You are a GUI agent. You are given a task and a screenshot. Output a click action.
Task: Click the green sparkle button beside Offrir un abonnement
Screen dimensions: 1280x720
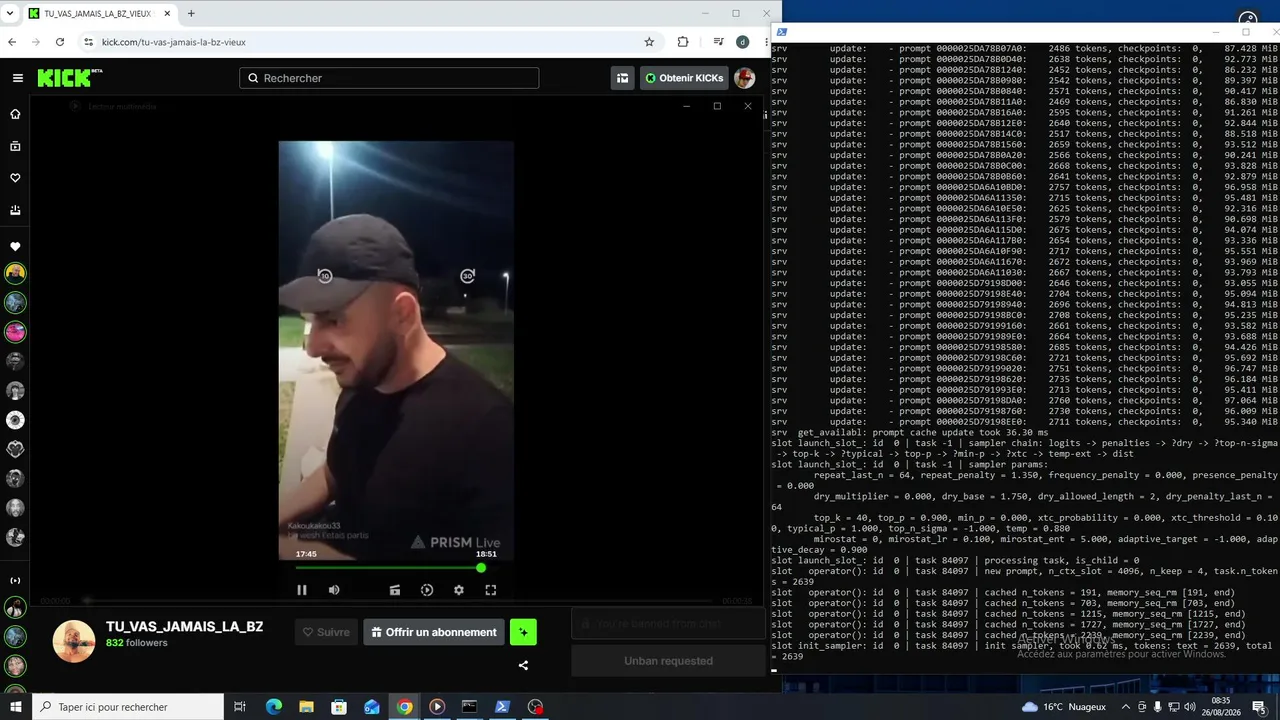point(523,632)
